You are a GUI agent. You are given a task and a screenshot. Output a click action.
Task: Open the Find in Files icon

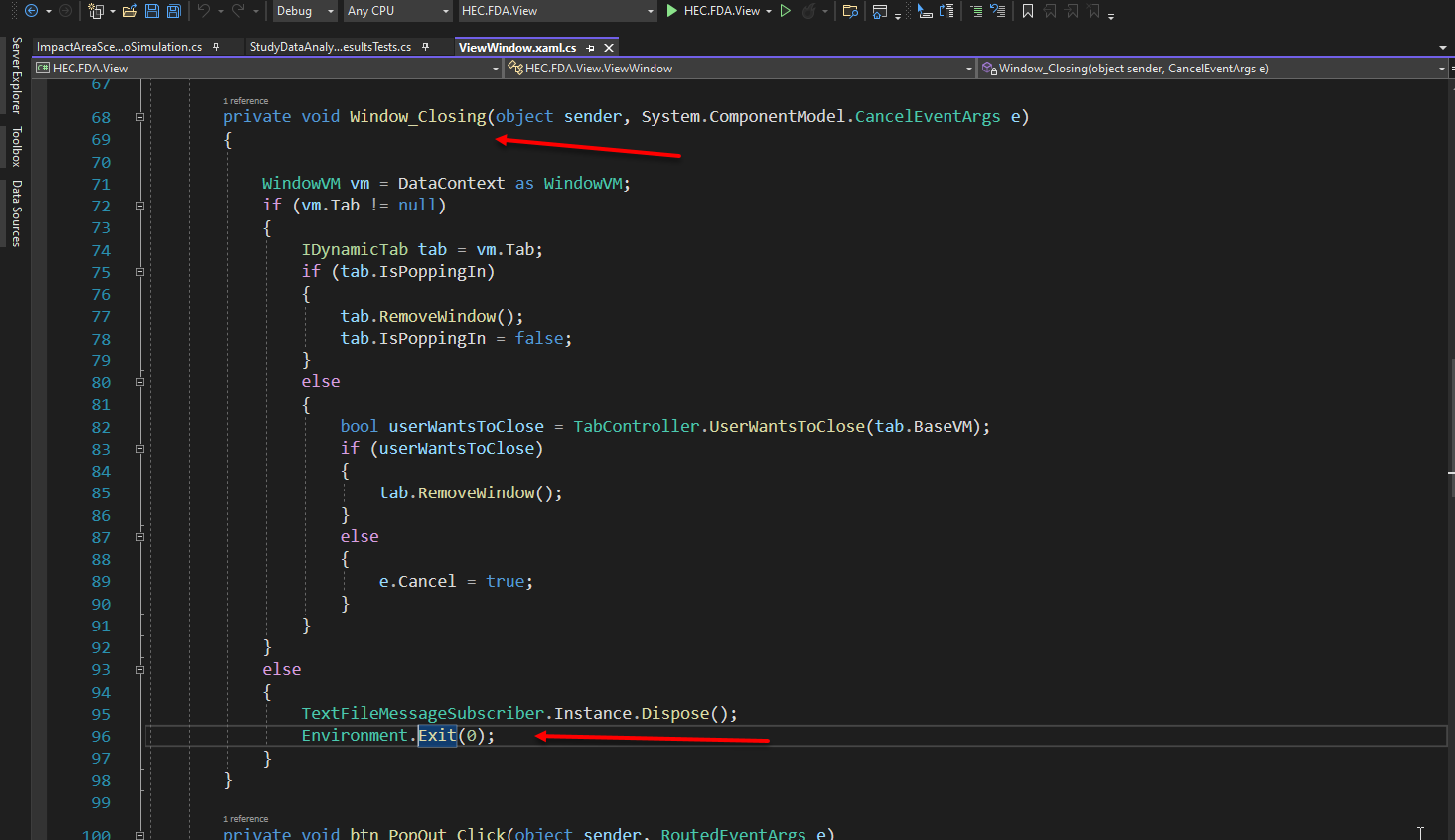(851, 12)
